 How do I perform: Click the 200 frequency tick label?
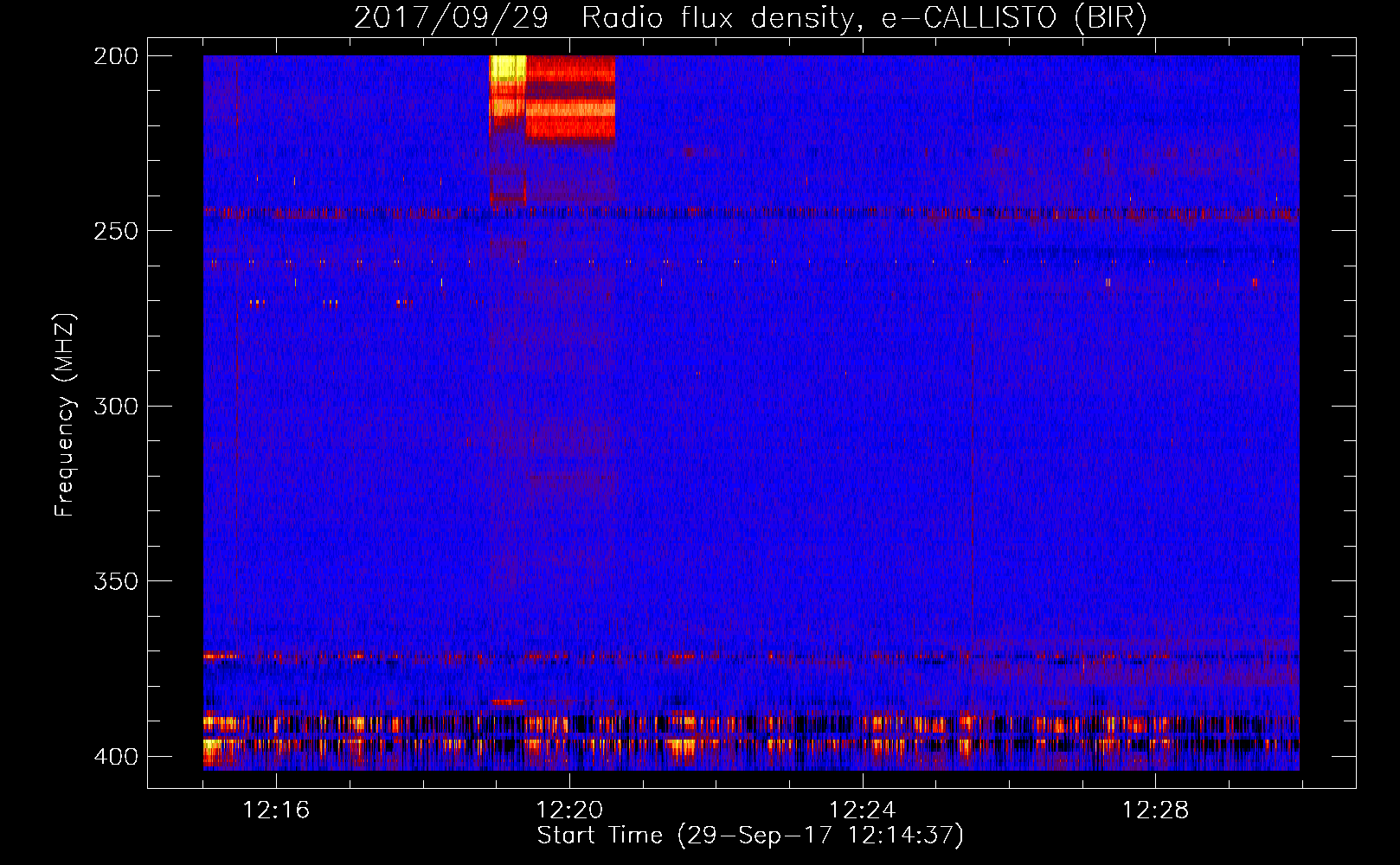pyautogui.click(x=115, y=56)
